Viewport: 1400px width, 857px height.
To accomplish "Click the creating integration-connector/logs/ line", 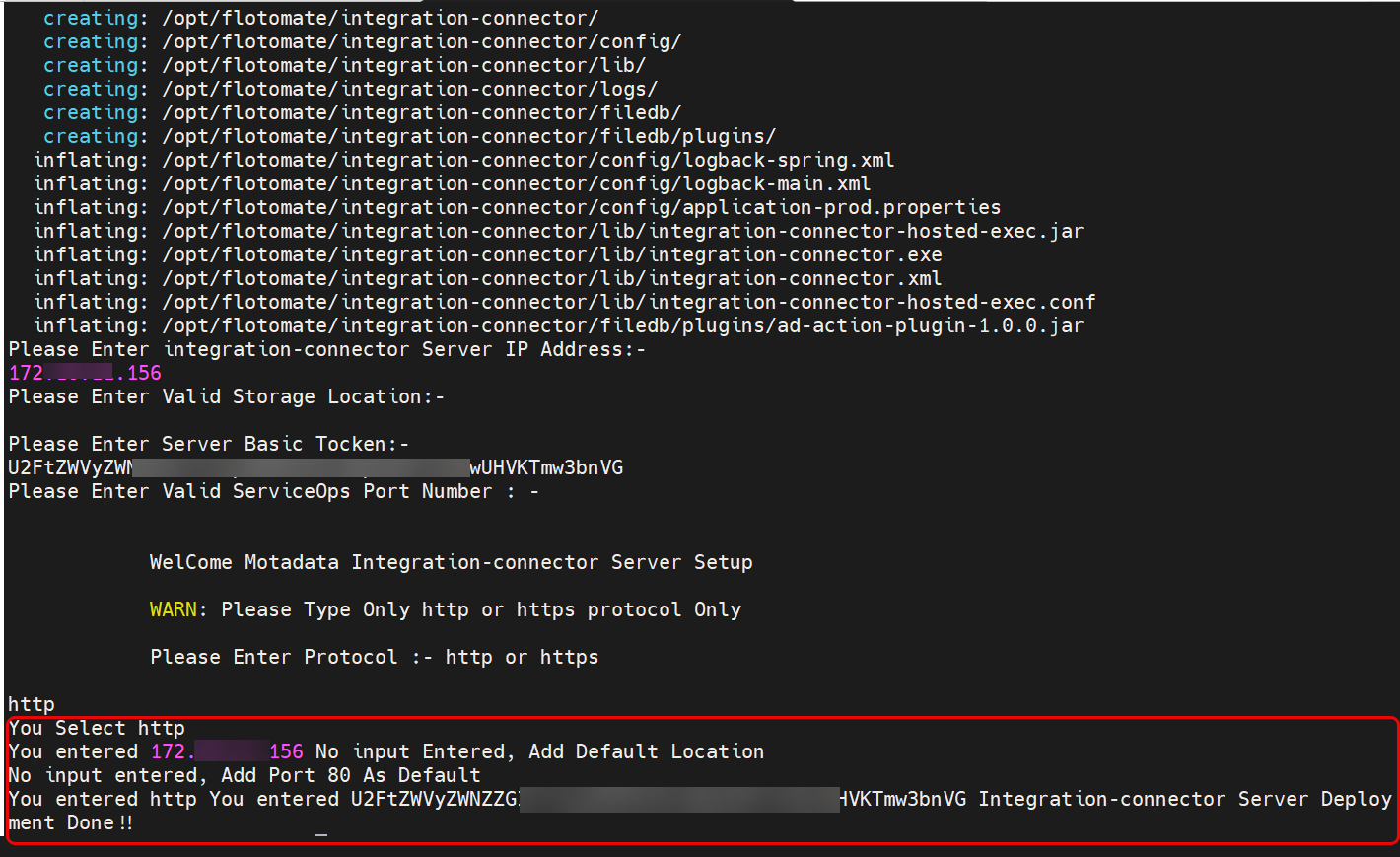I will click(x=350, y=89).
